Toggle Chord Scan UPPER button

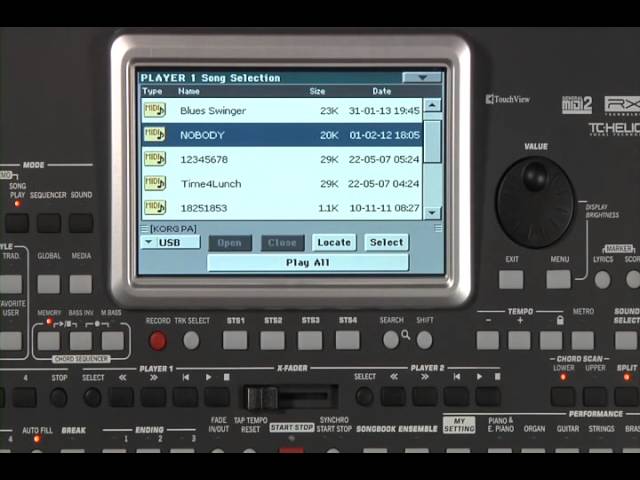tap(595, 396)
